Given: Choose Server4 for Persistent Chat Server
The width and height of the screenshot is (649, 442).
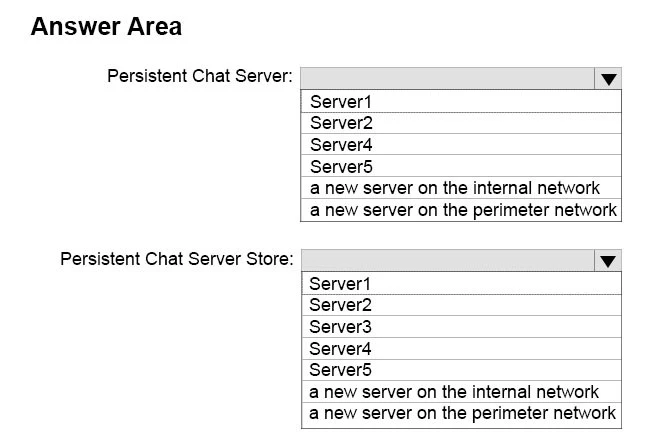Looking at the screenshot, I should coord(460,145).
